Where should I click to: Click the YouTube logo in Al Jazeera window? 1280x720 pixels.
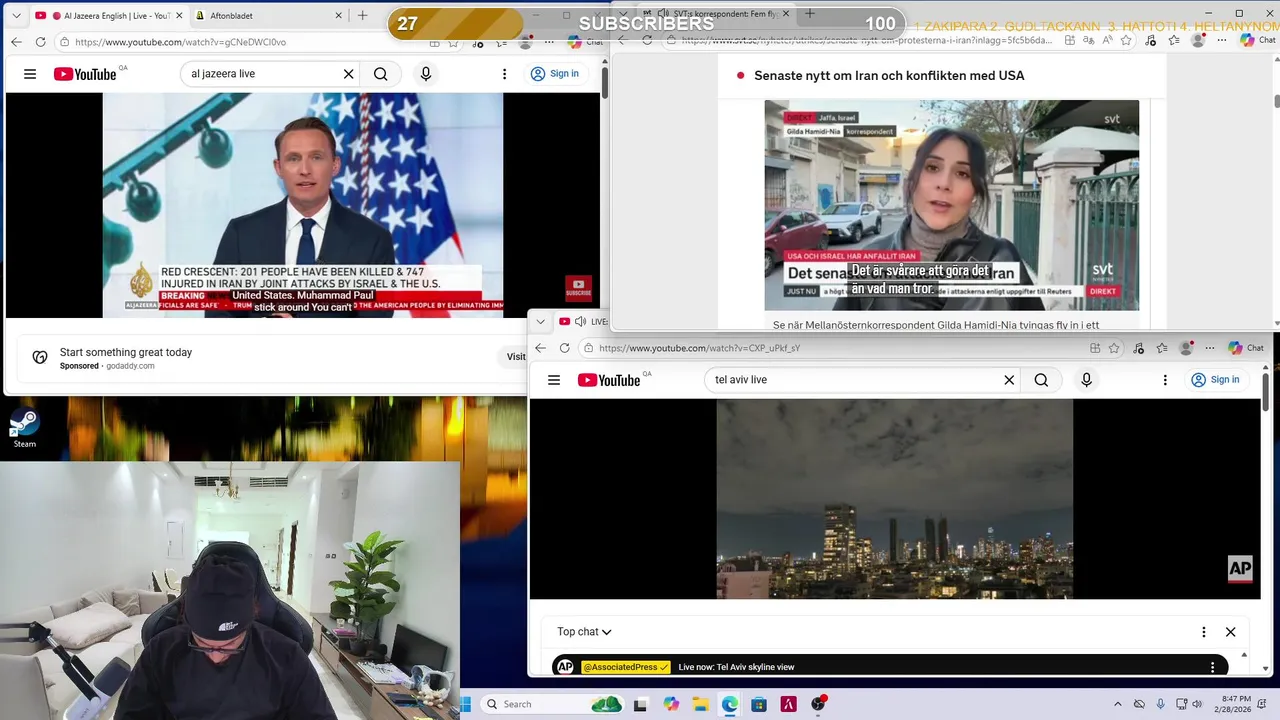[85, 74]
